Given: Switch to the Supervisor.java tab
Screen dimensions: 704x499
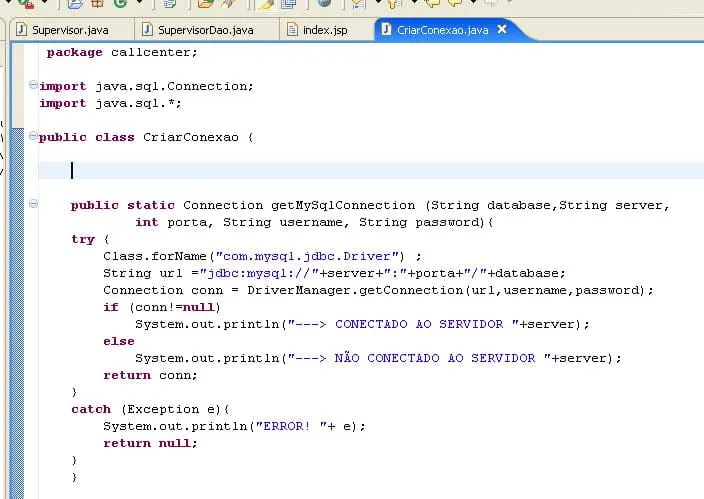Looking at the screenshot, I should 70,30.
